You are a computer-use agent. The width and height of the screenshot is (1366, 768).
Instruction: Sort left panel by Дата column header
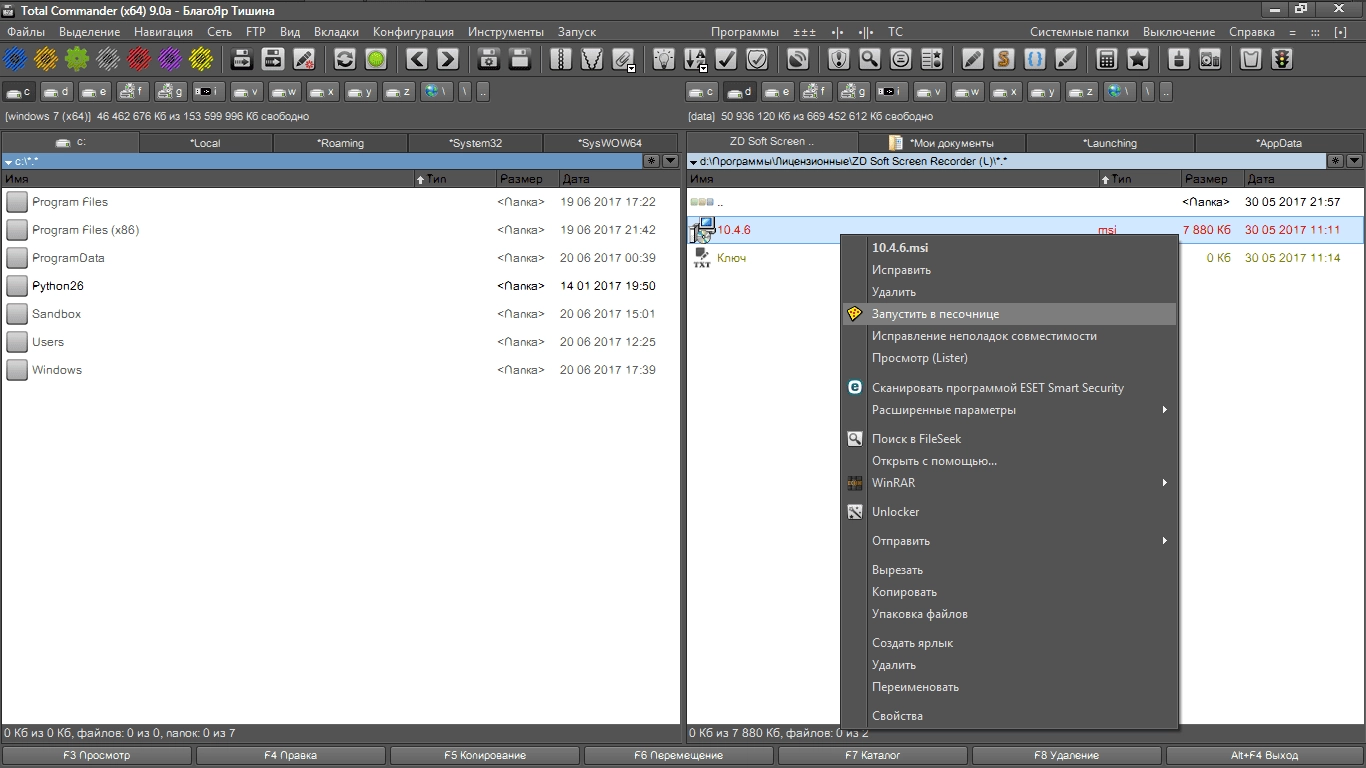tap(617, 179)
